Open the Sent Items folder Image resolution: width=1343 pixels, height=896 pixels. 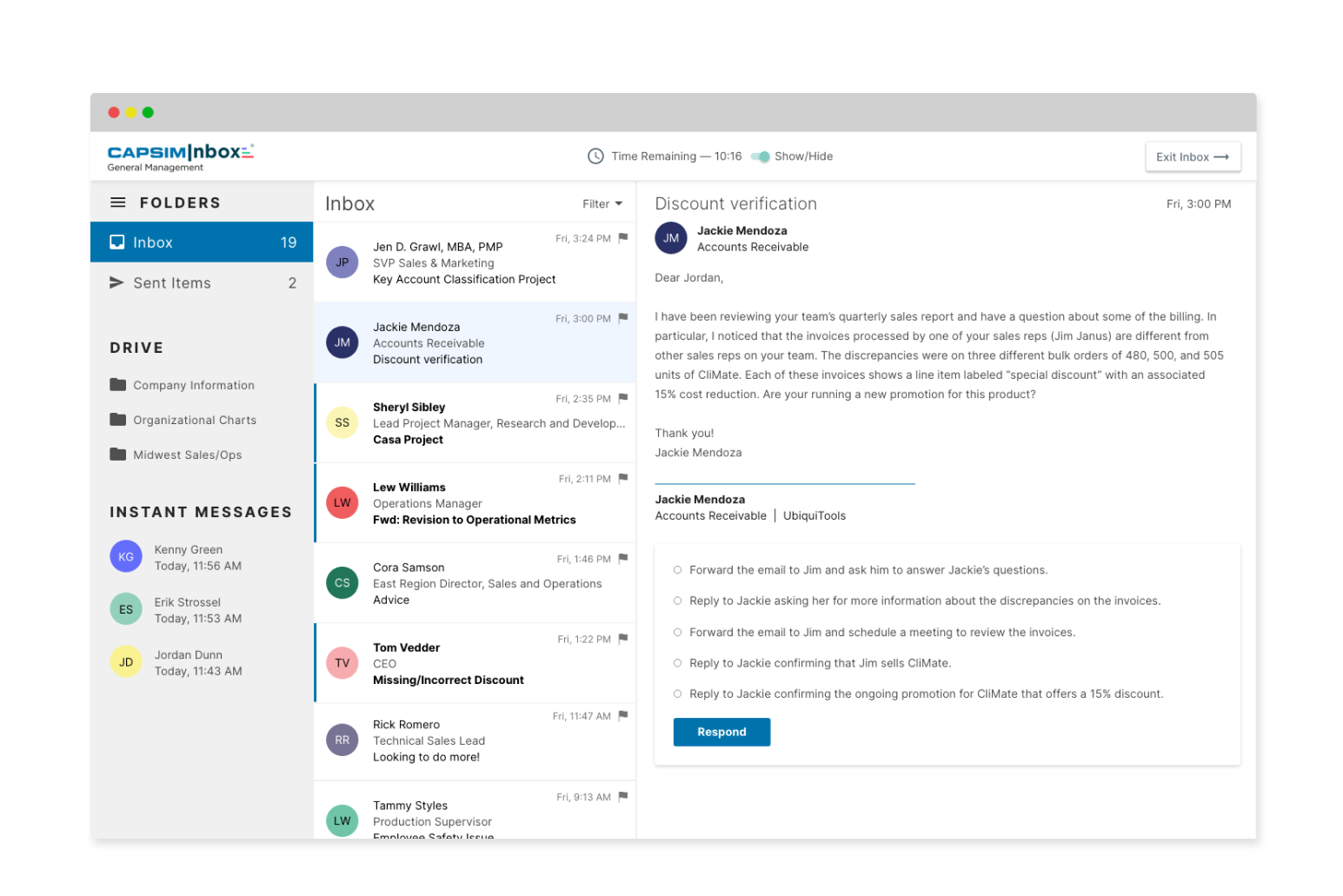[x=202, y=282]
